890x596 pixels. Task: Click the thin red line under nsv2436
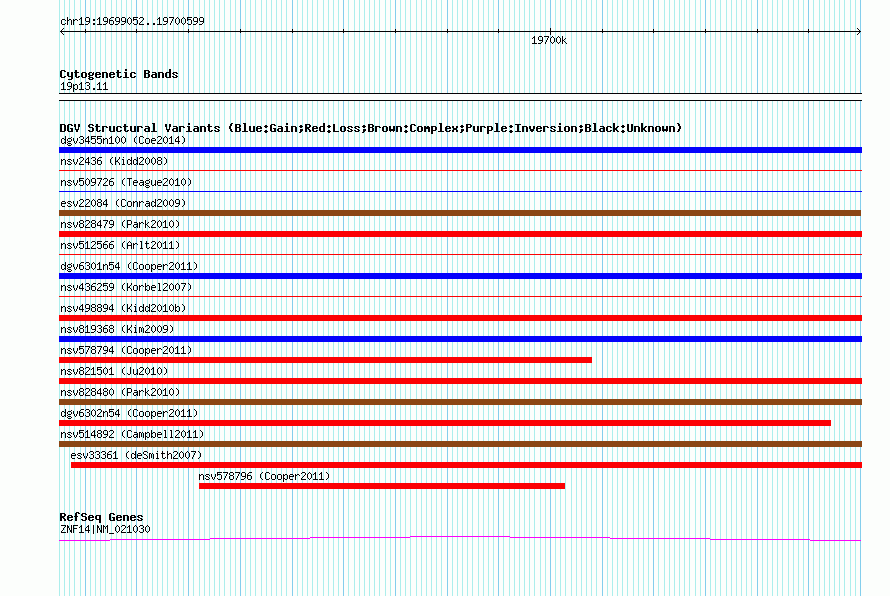(460, 170)
